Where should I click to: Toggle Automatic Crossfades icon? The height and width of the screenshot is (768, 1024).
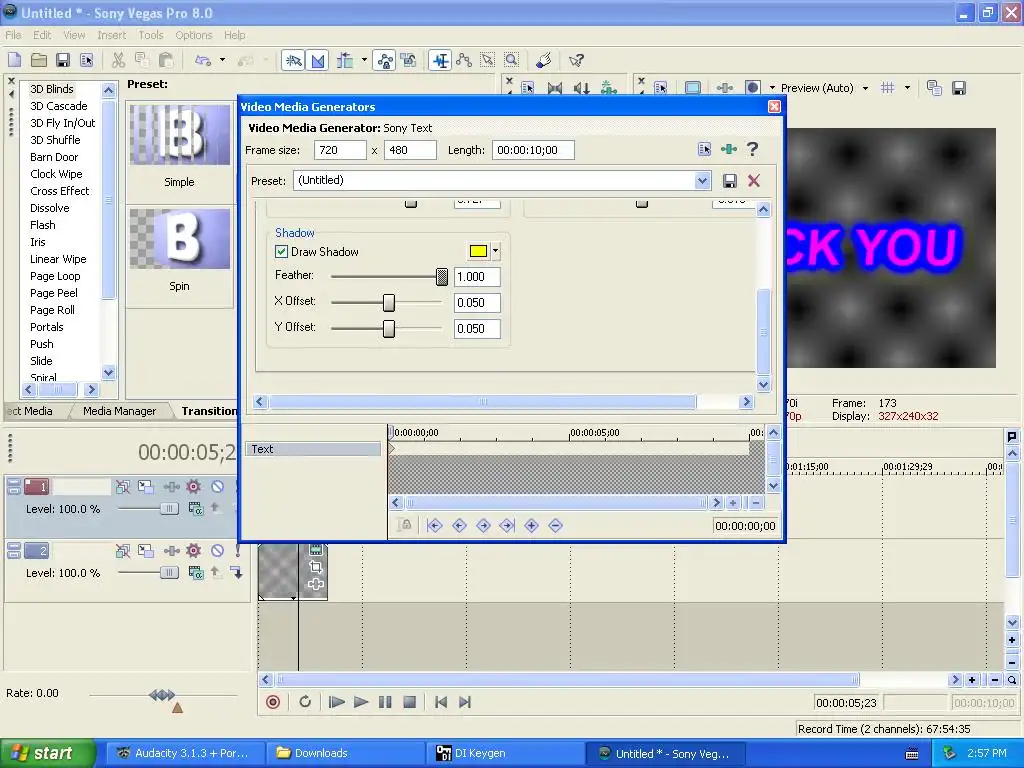[x=318, y=61]
